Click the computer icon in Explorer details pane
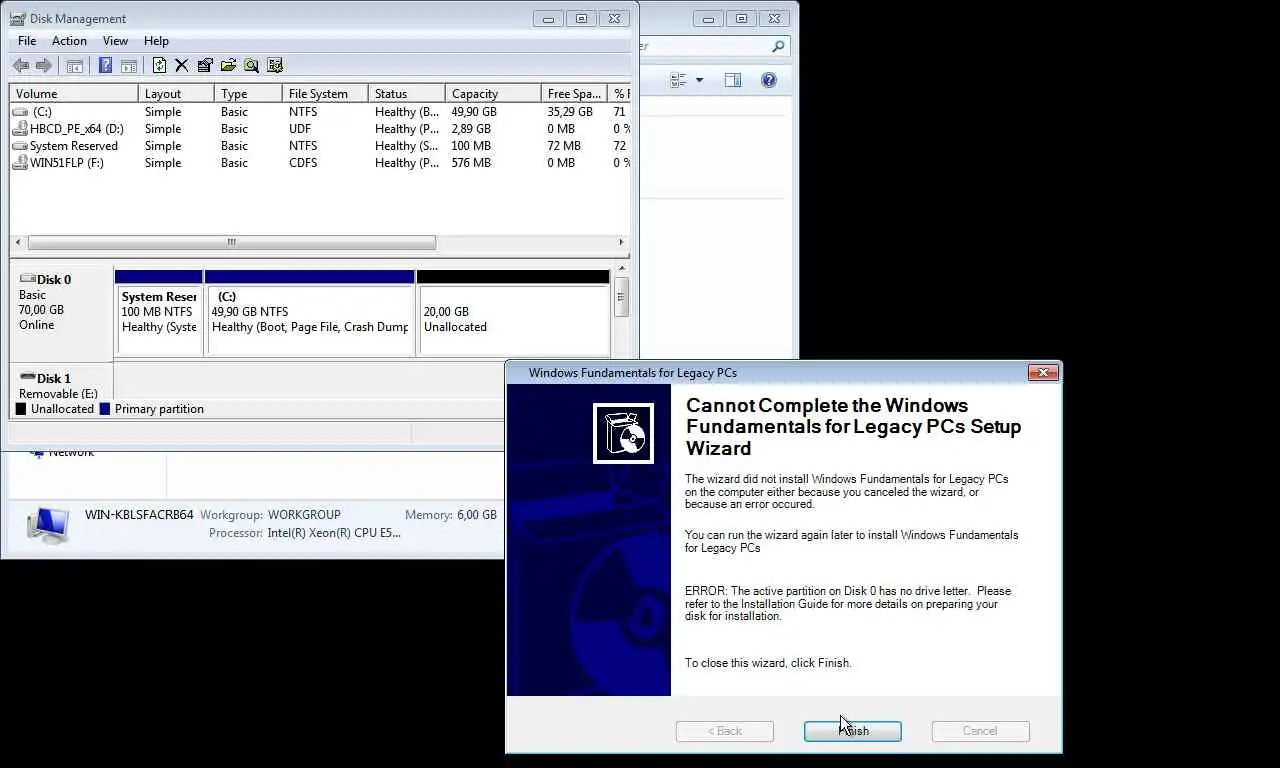 click(47, 524)
